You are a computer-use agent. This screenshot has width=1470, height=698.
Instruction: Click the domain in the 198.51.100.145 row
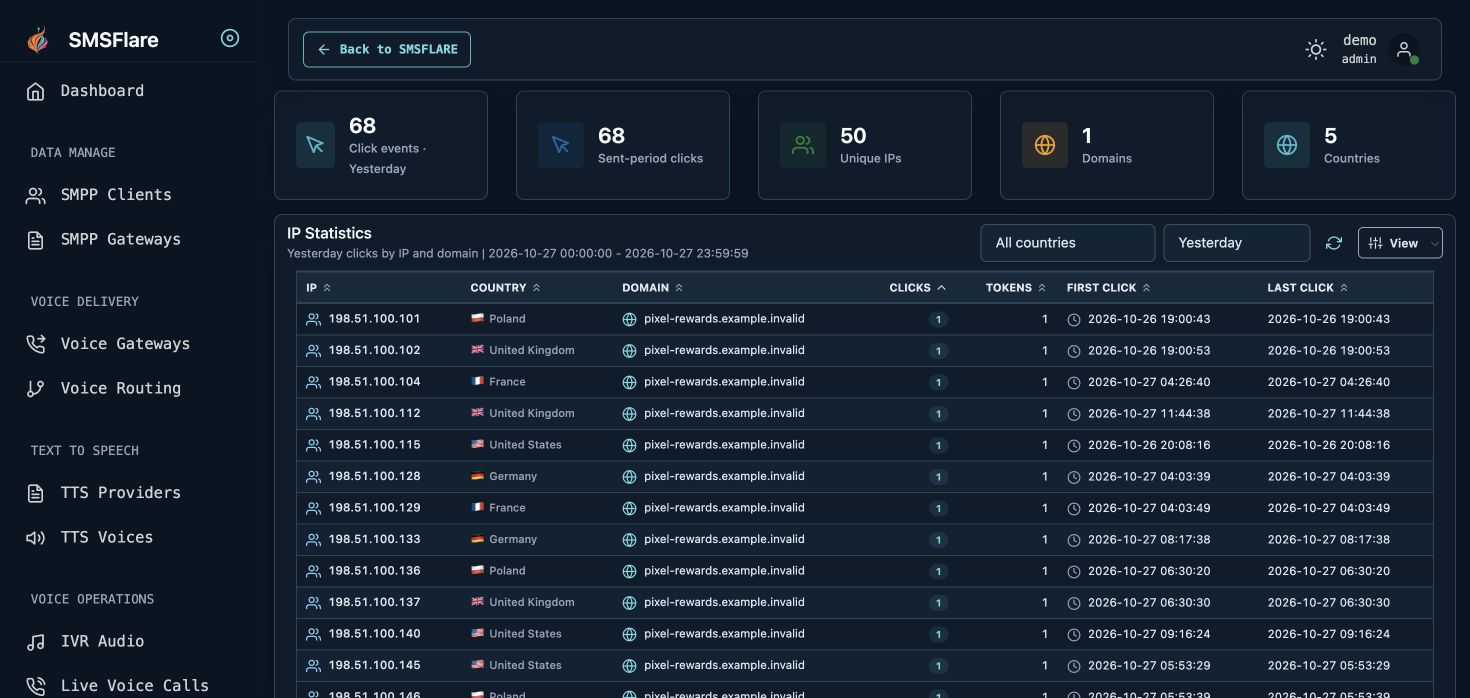point(724,665)
